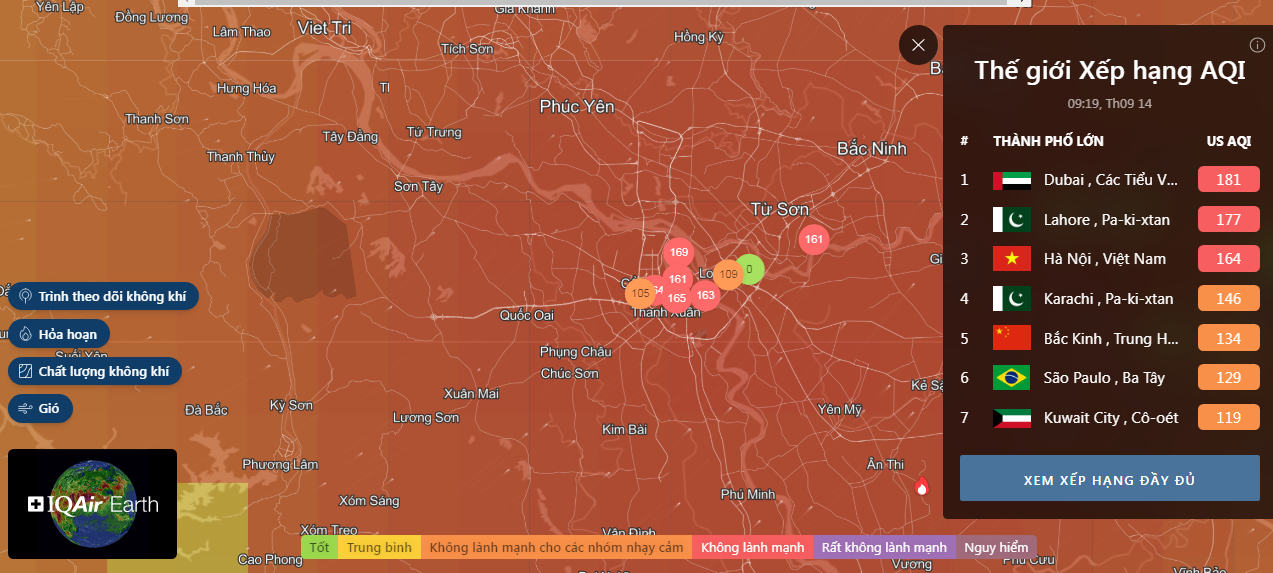Open the IQAir Earth globe thumbnail
Image resolution: width=1273 pixels, height=573 pixels.
click(x=92, y=504)
